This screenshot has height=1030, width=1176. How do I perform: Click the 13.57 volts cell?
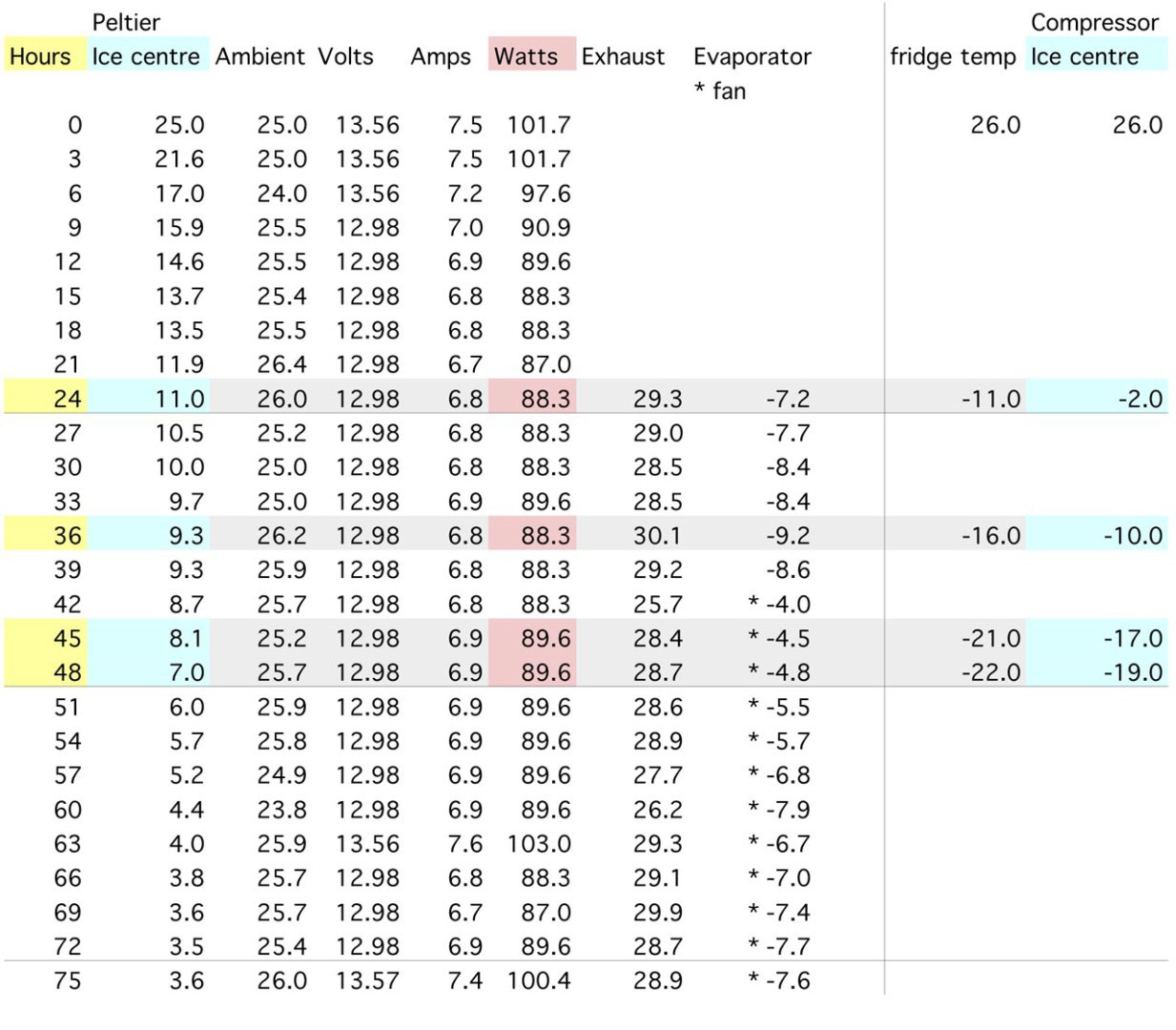click(367, 980)
